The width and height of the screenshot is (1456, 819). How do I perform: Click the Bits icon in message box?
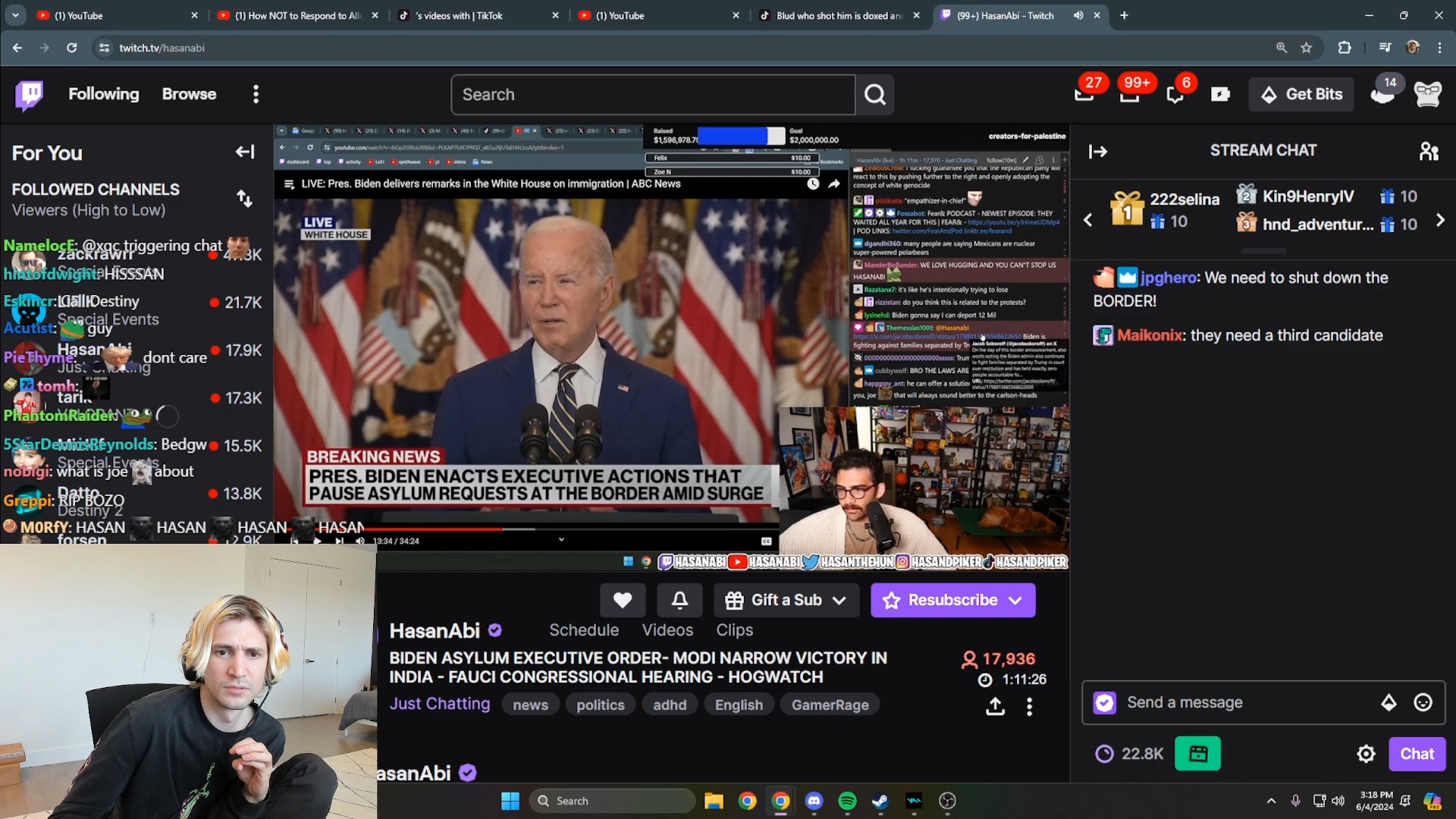(1389, 702)
